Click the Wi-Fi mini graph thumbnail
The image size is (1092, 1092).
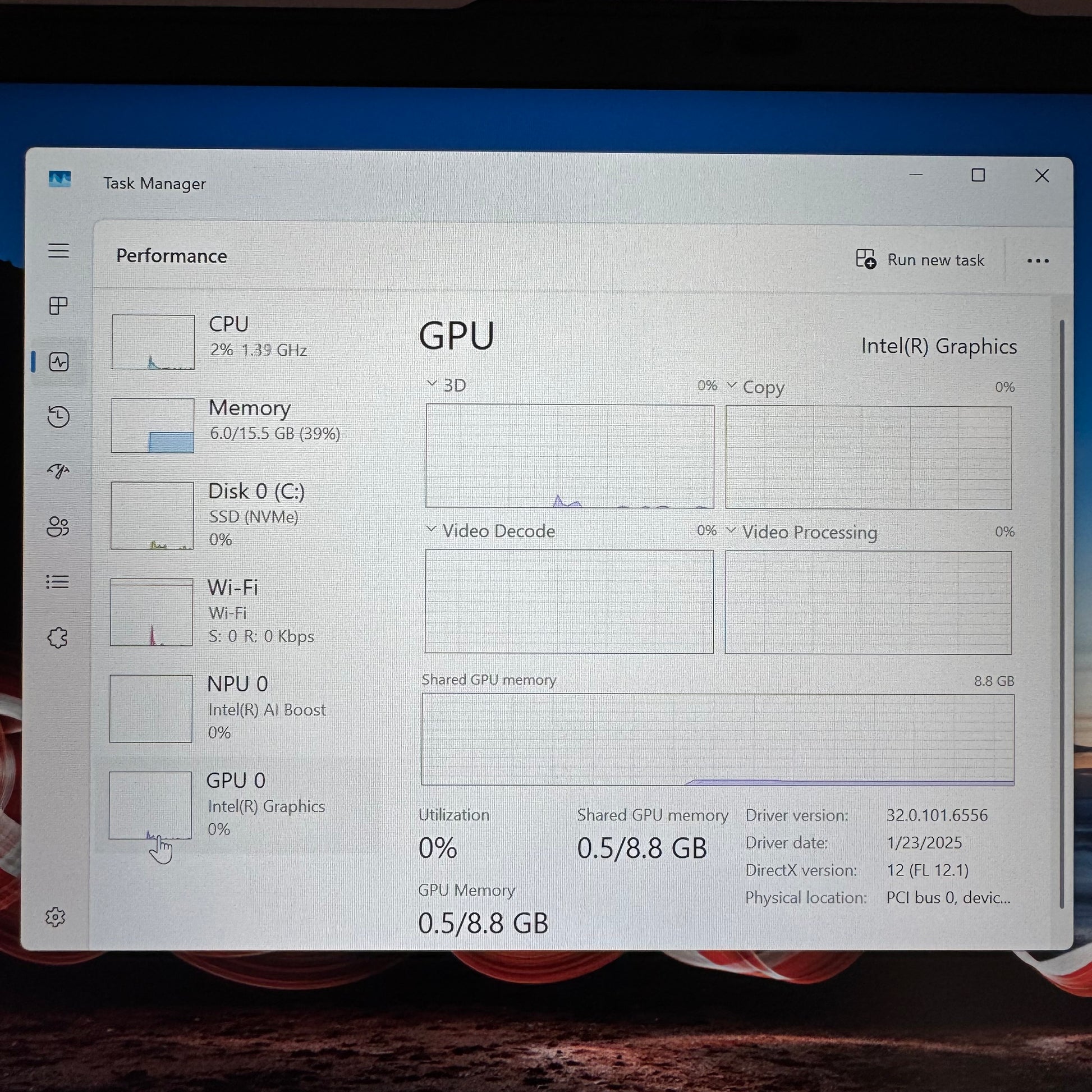(152, 612)
